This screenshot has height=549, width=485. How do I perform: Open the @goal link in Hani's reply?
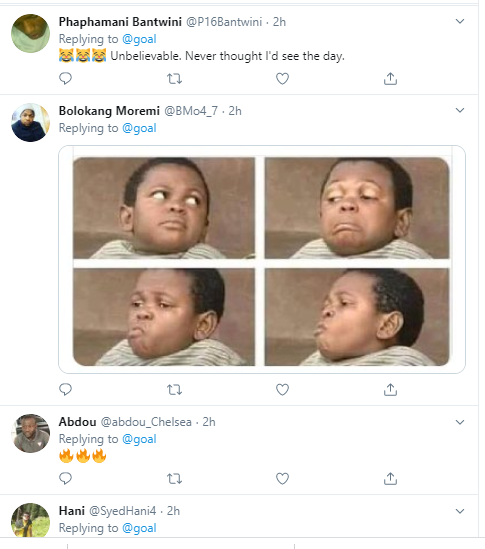[139, 528]
